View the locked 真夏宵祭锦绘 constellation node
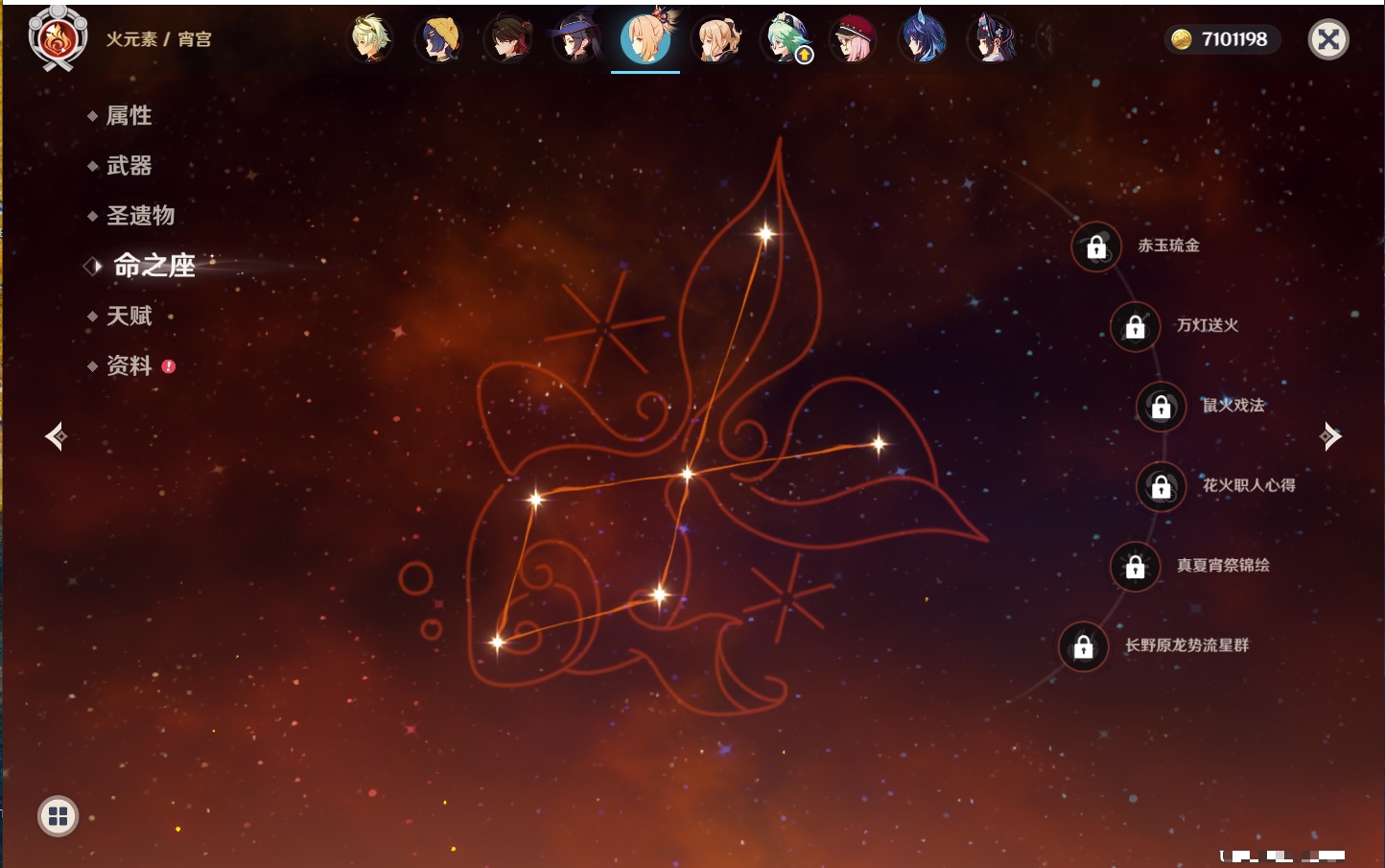Screen dimensions: 1385x868 1136,566
